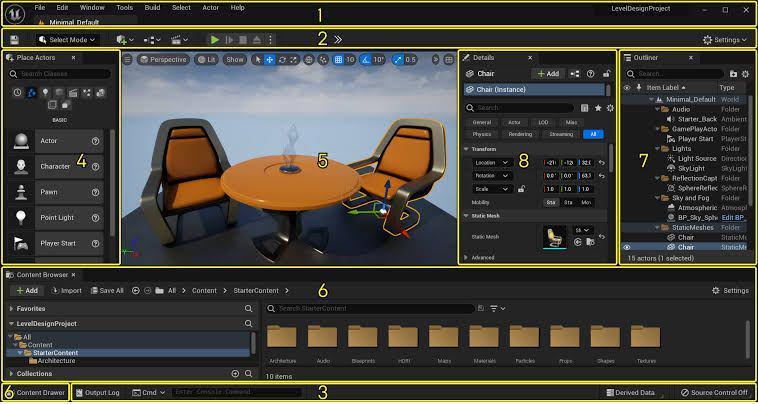Click the favorites star icon in Details
Image resolution: width=758 pixels, height=404 pixels.
[598, 108]
